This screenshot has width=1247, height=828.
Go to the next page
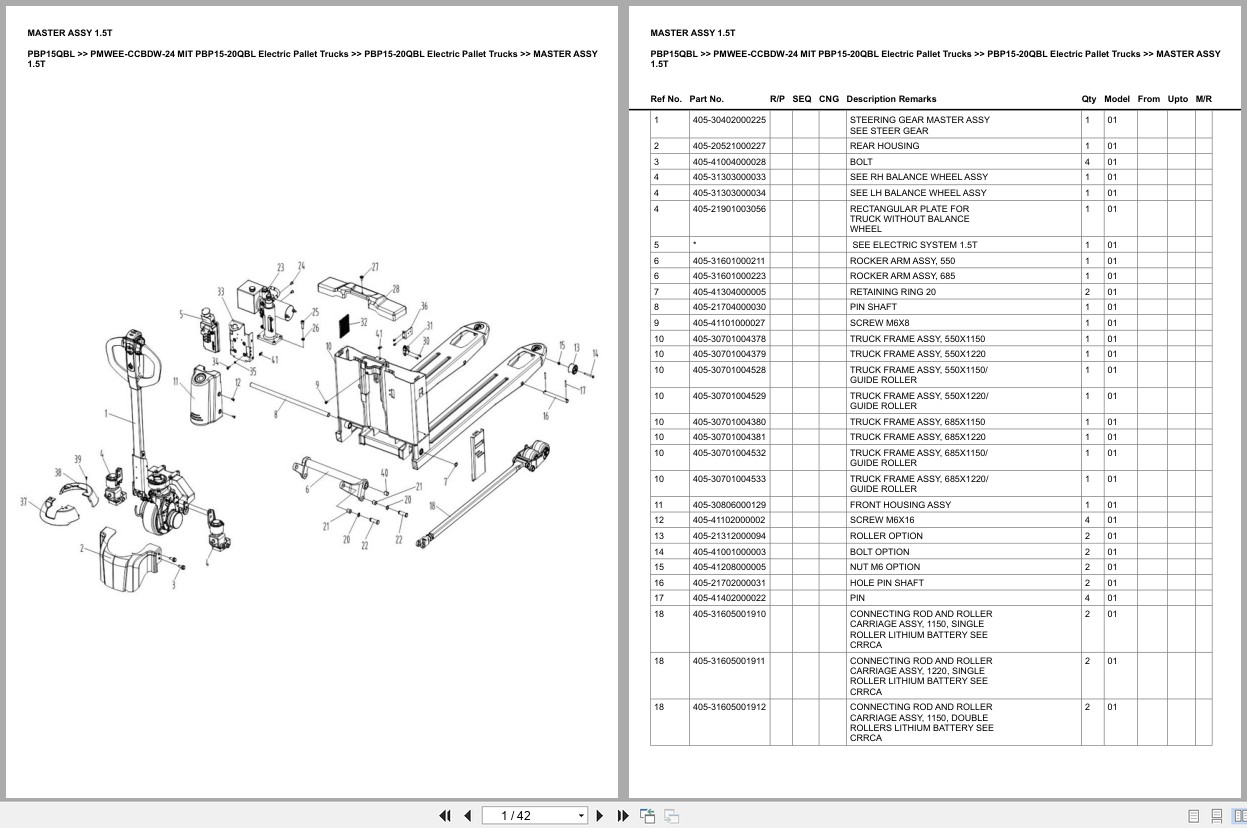click(x=600, y=815)
